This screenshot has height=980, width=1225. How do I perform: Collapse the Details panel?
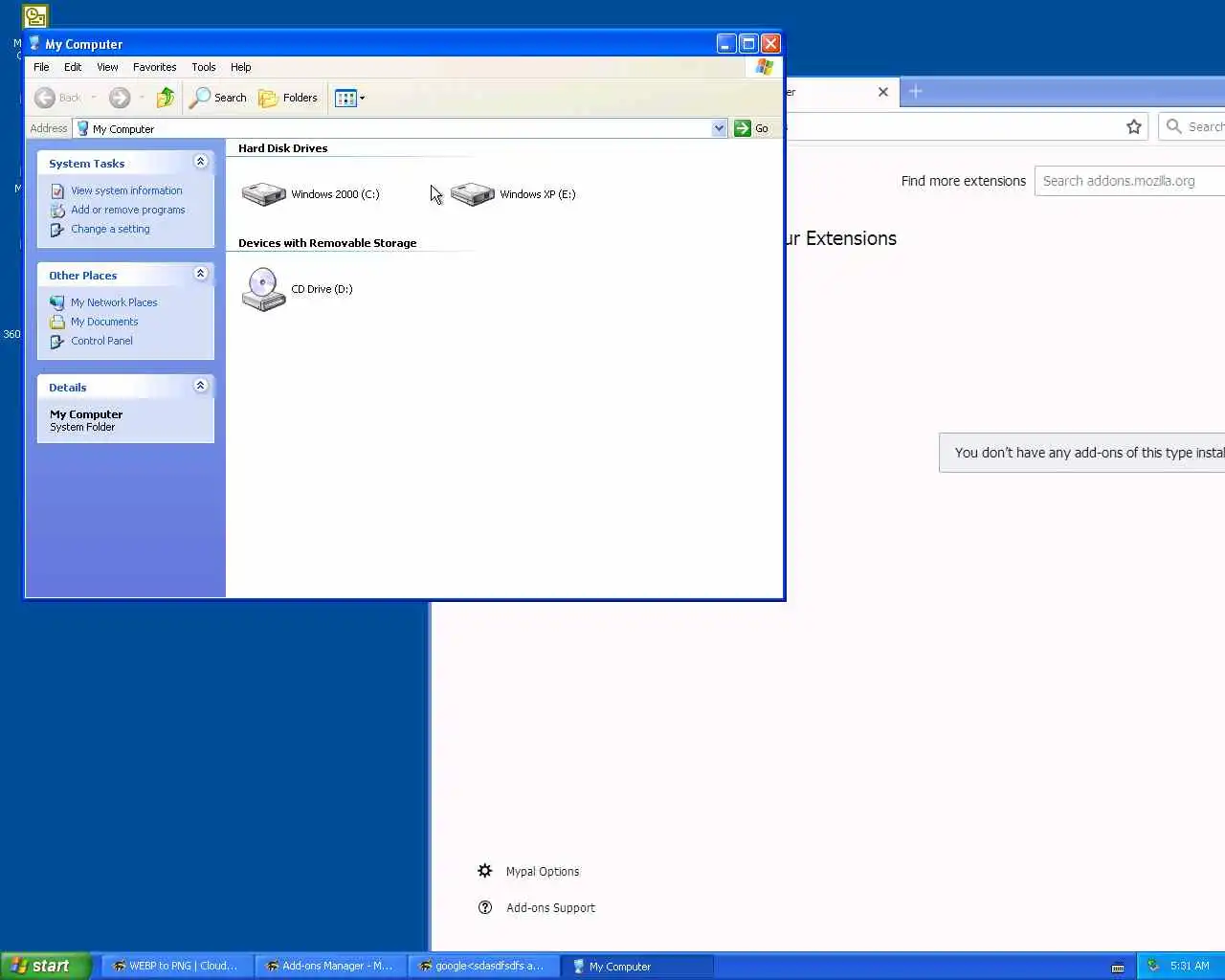coord(200,386)
